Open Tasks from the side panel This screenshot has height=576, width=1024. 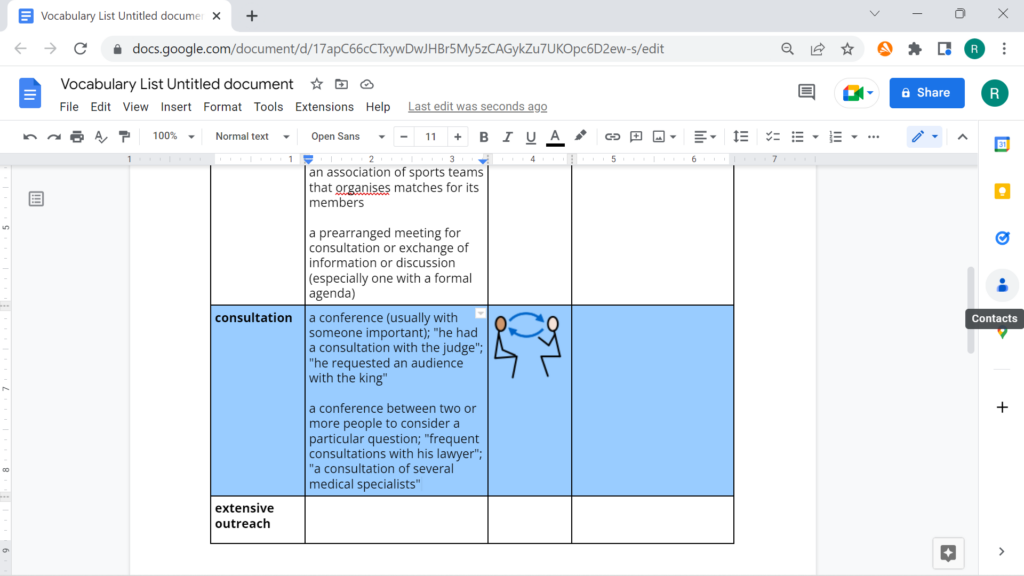pos(1001,238)
